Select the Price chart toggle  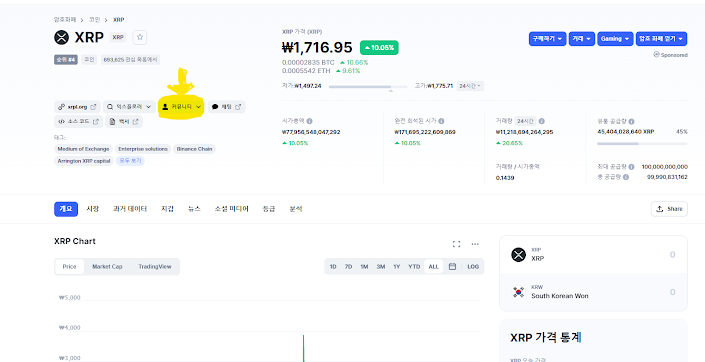(69, 267)
